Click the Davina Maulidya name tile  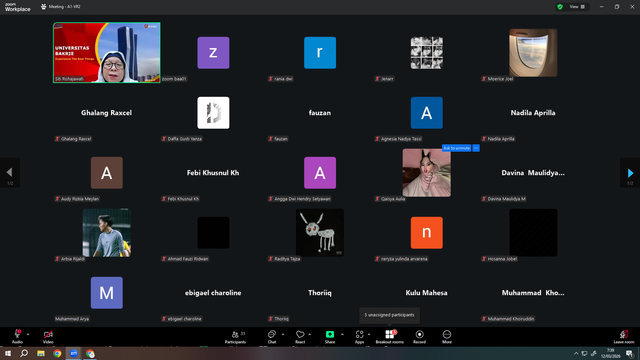[533, 173]
